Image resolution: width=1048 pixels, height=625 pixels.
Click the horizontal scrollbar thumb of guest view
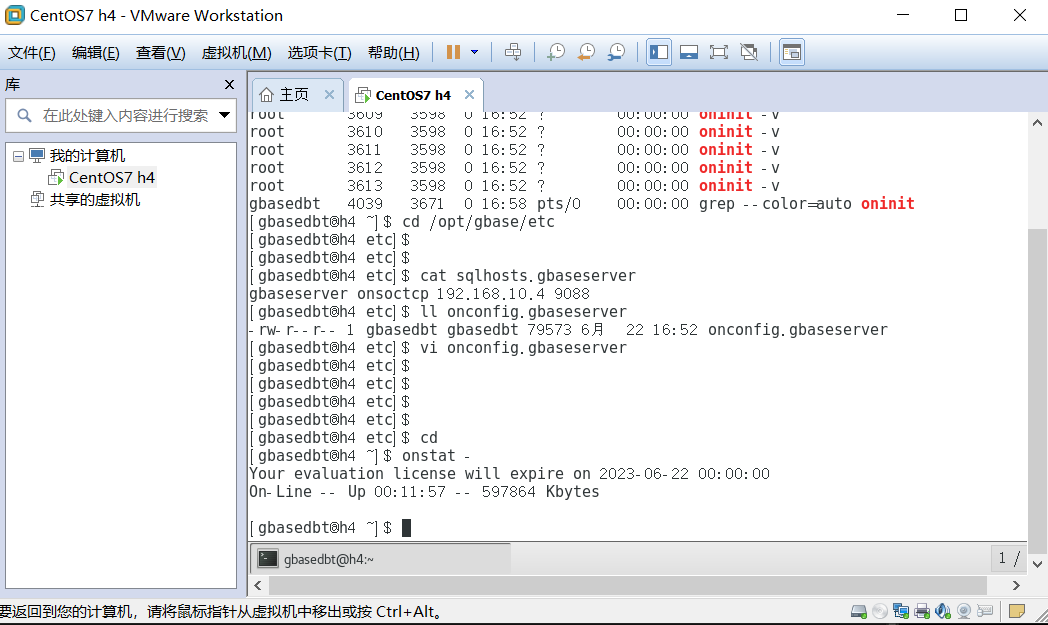click(x=628, y=586)
